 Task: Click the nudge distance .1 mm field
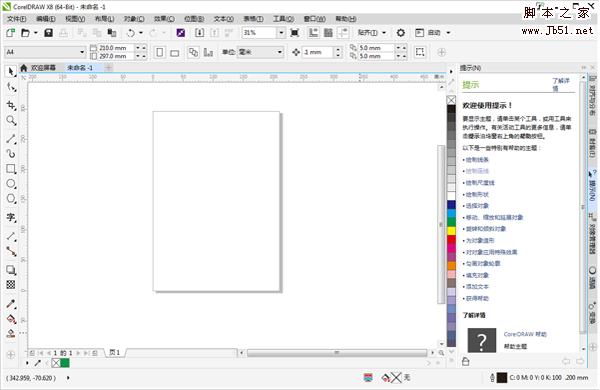318,52
